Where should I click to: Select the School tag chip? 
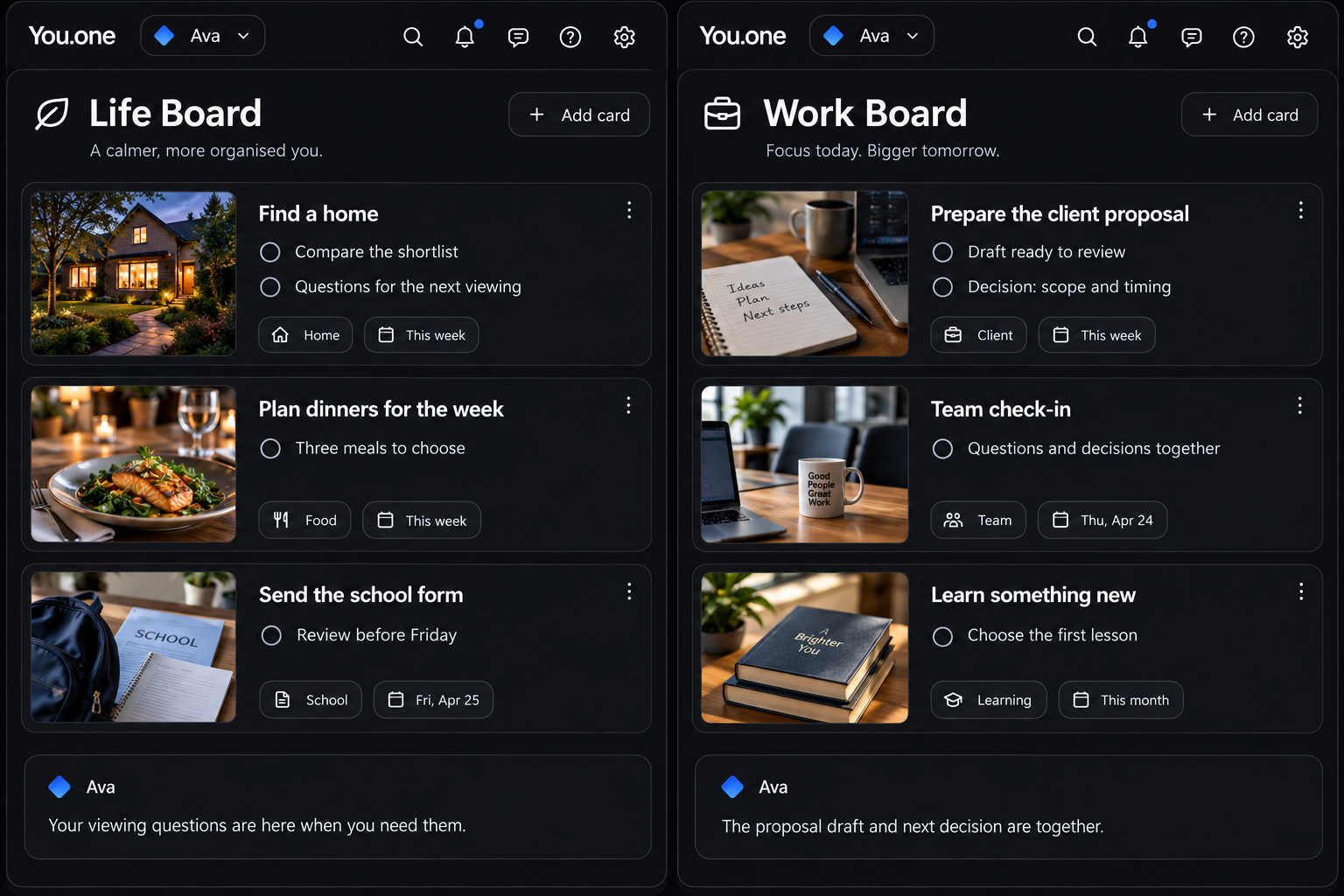pyautogui.click(x=311, y=700)
